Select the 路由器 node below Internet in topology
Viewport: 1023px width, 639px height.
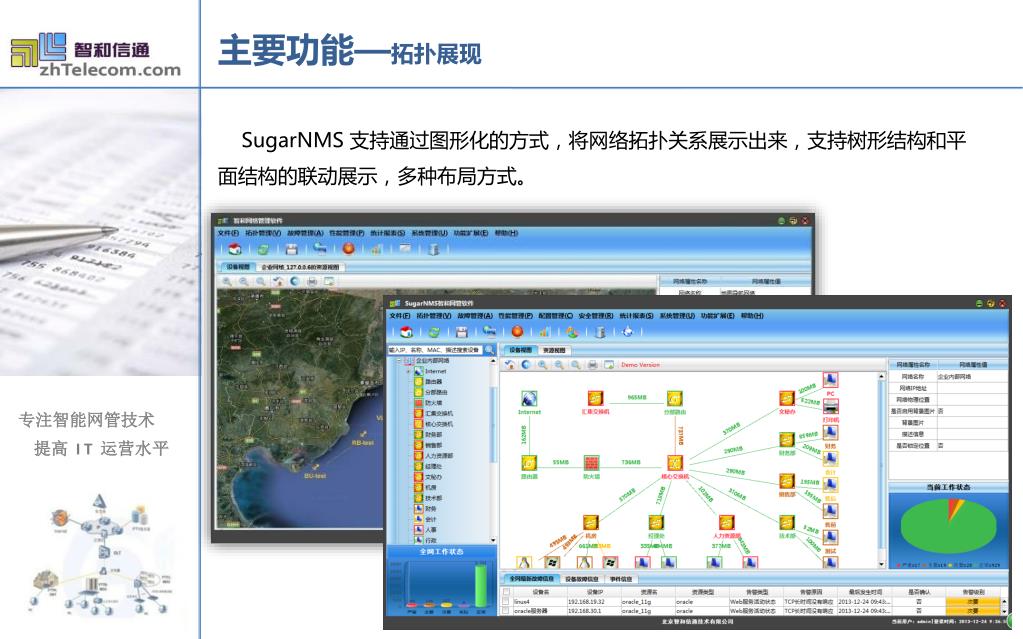(529, 463)
